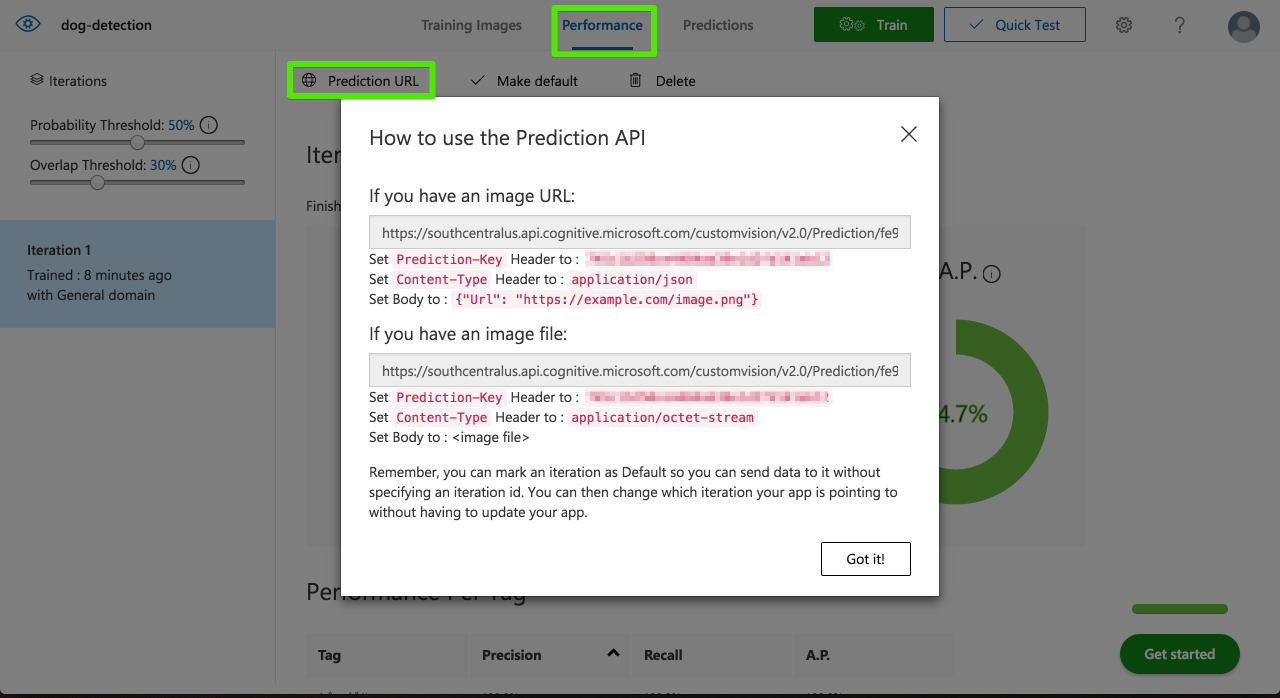Open the help question mark
This screenshot has width=1280, height=698.
(1180, 24)
